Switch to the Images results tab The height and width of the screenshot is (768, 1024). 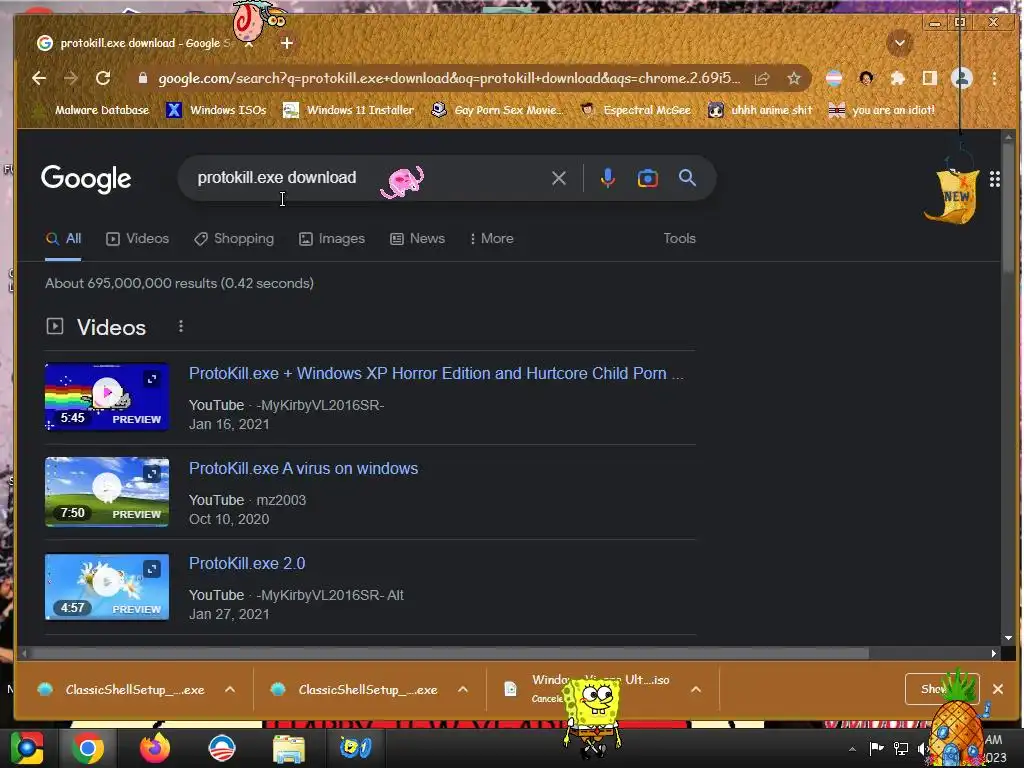[x=332, y=238]
